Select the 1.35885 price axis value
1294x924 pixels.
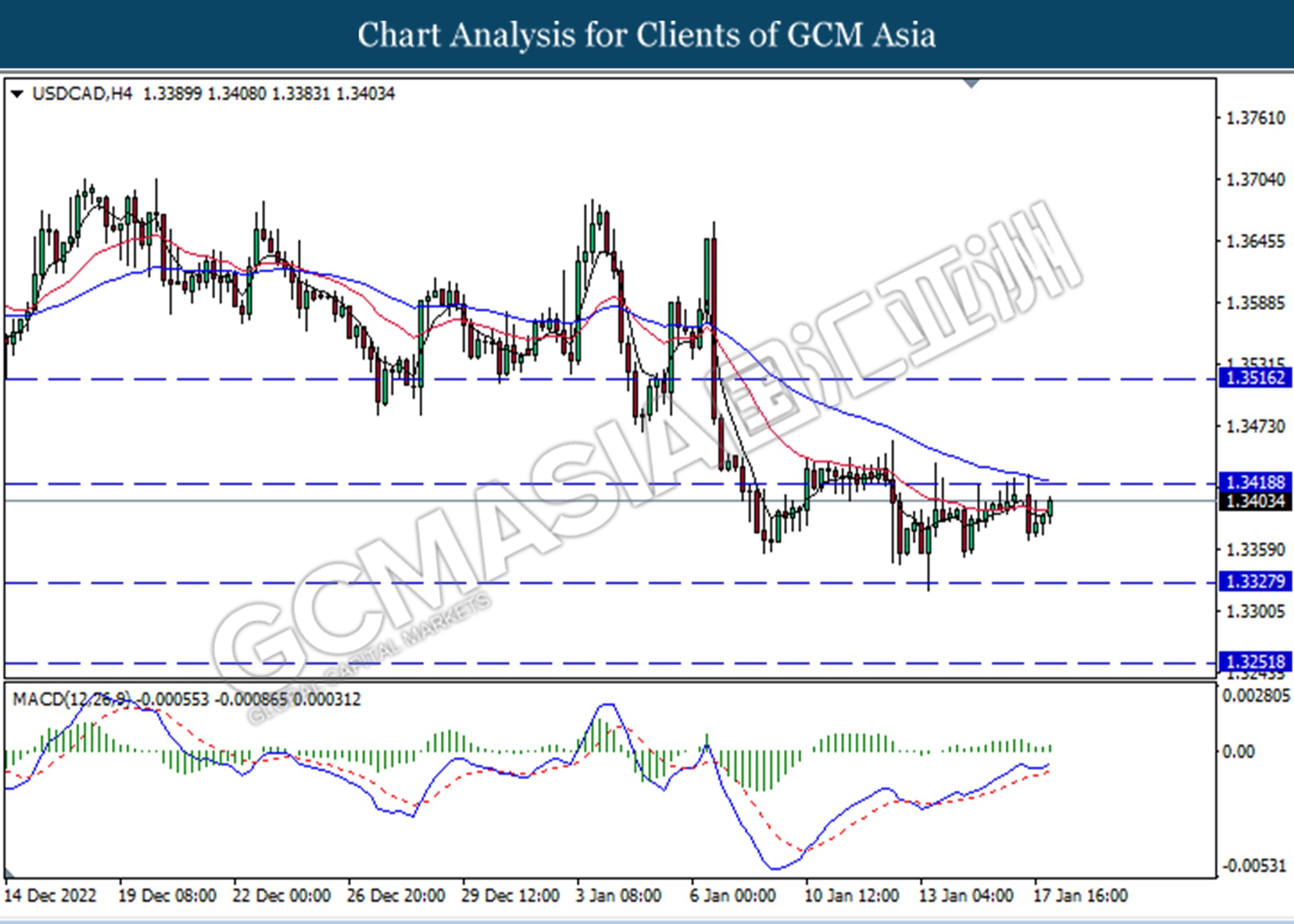click(x=1256, y=303)
